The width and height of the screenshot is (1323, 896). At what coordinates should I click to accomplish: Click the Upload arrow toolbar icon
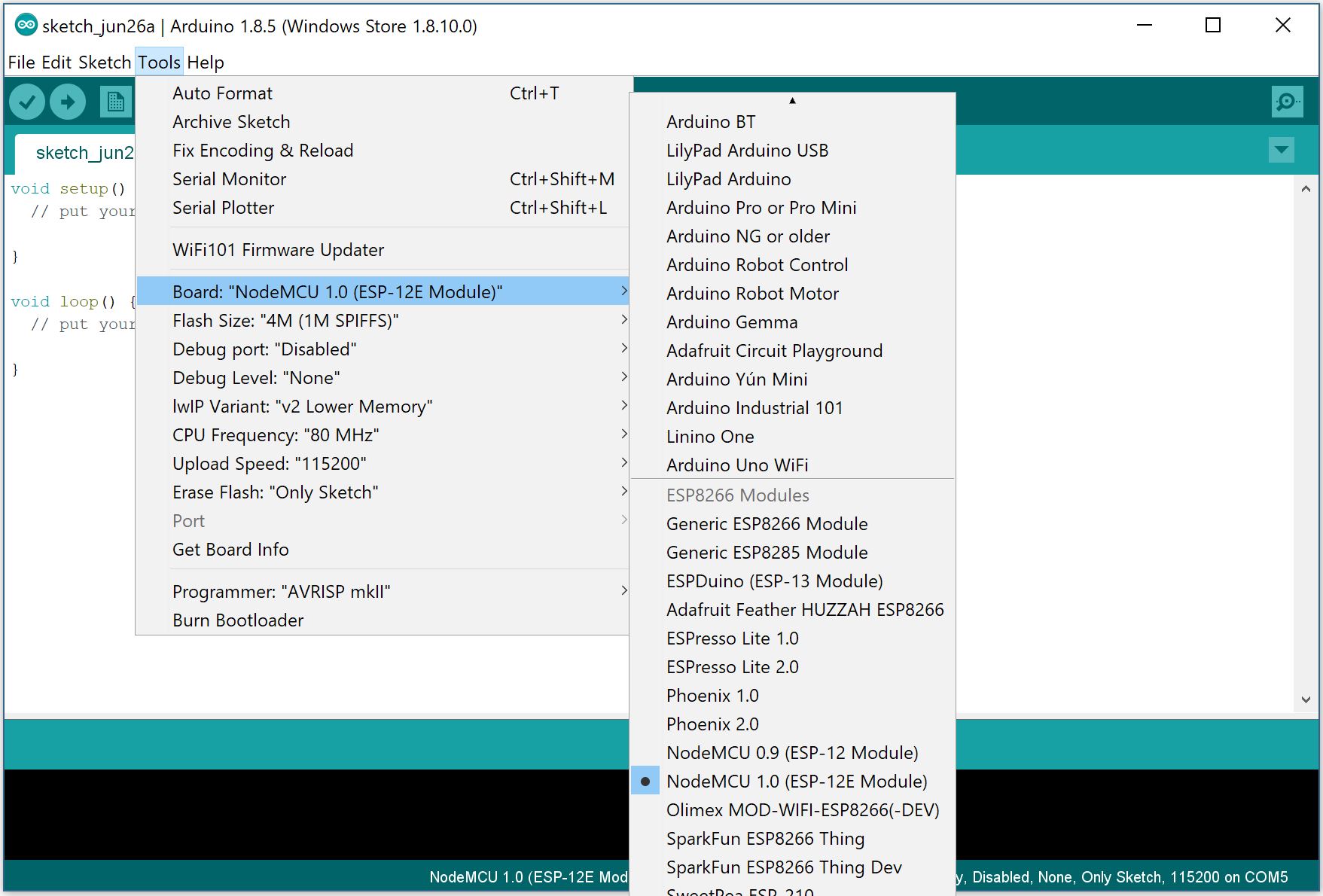point(68,102)
